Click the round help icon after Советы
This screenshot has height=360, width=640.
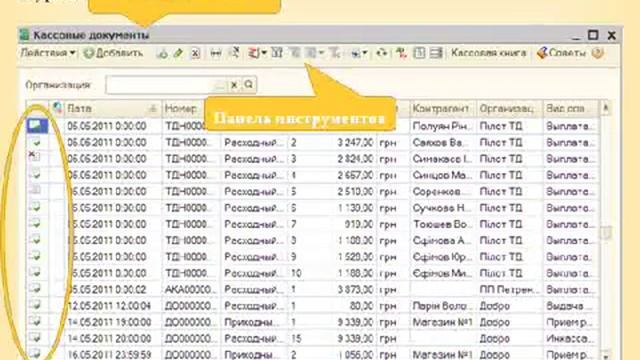coord(598,53)
